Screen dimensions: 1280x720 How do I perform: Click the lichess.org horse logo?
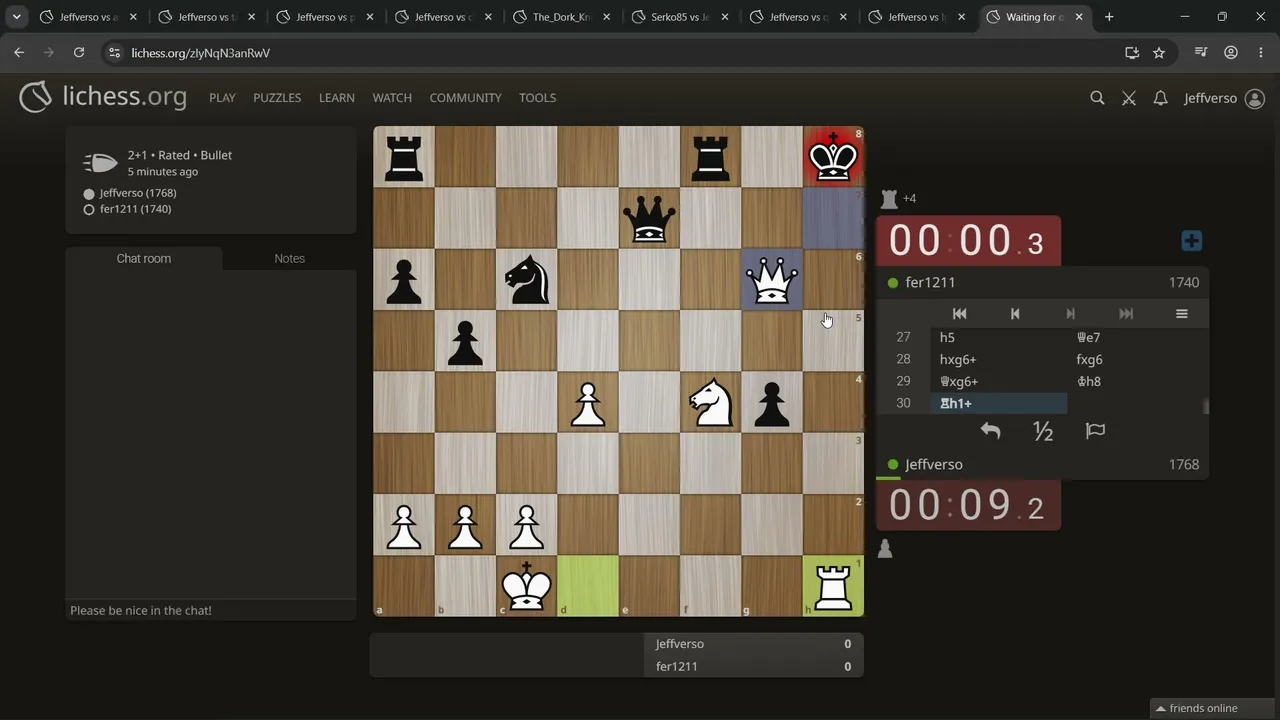pyautogui.click(x=35, y=97)
